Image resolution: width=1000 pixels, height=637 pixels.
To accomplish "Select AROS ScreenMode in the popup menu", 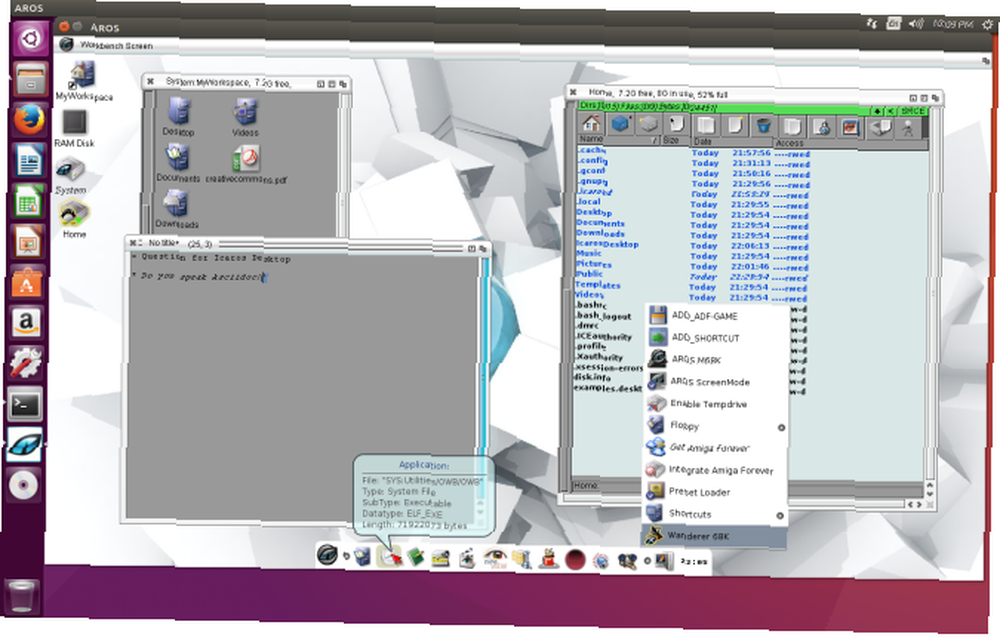I will pos(716,381).
